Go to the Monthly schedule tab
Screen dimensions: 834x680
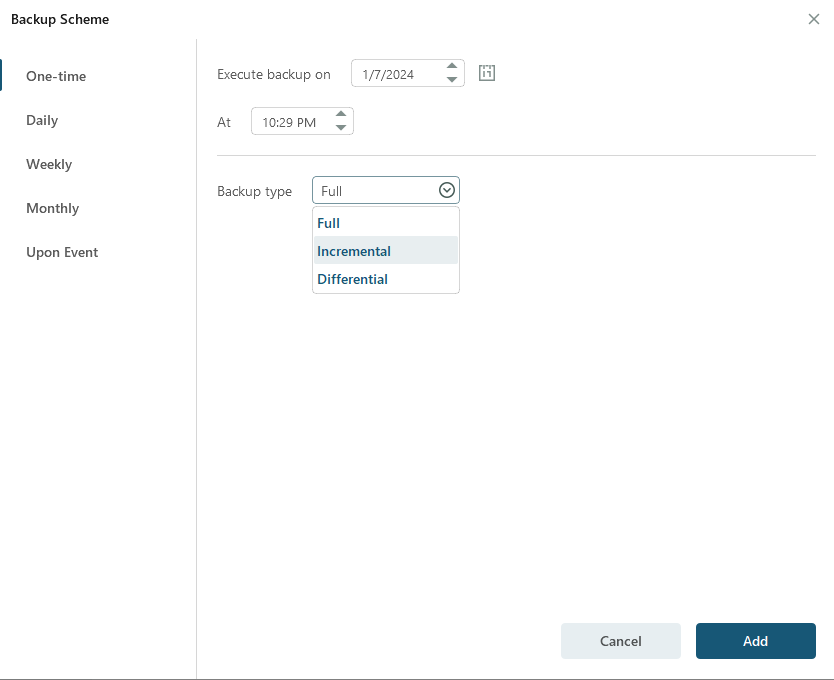(52, 208)
